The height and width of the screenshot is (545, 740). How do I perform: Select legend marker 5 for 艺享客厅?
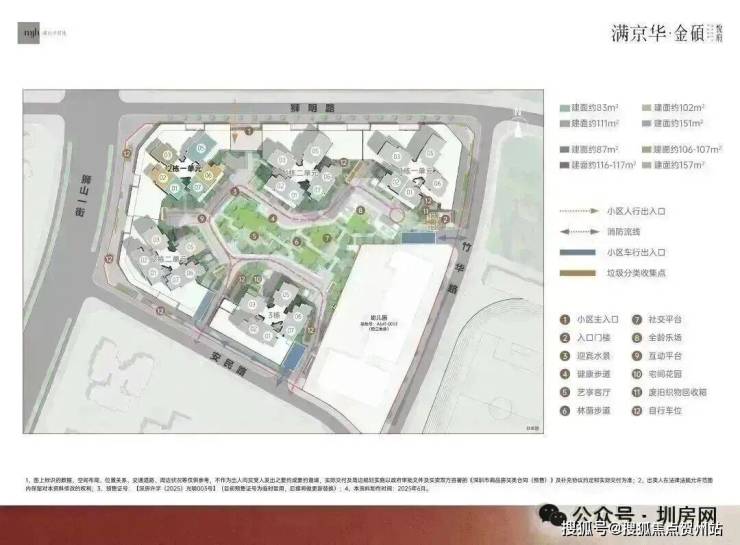point(567,393)
